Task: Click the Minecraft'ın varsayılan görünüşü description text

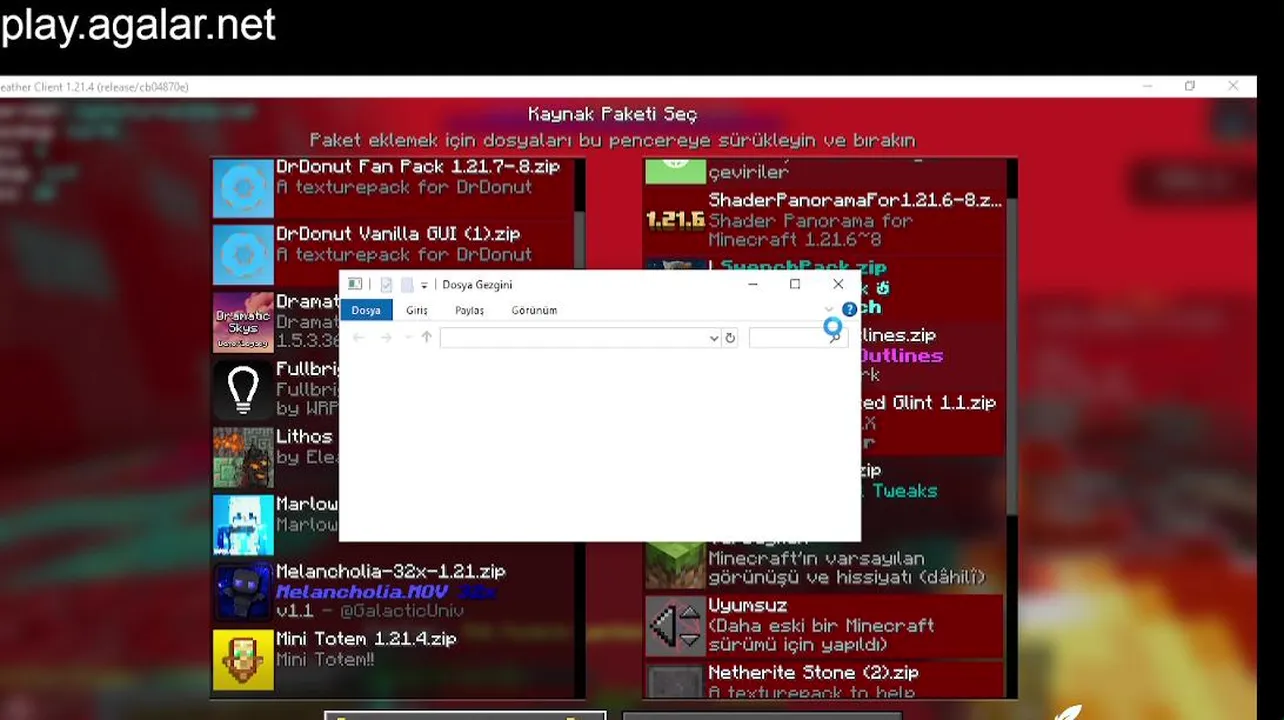Action: point(847,567)
